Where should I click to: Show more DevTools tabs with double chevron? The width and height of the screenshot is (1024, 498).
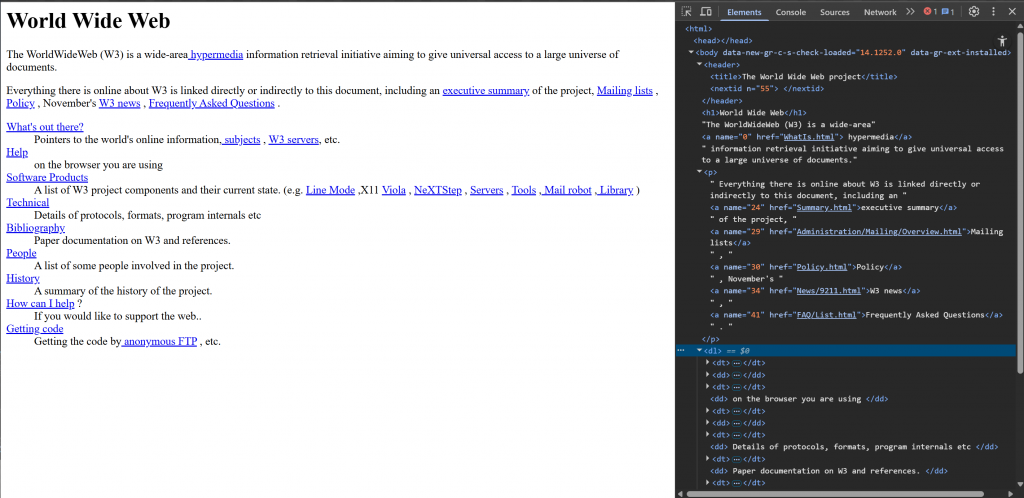click(910, 12)
